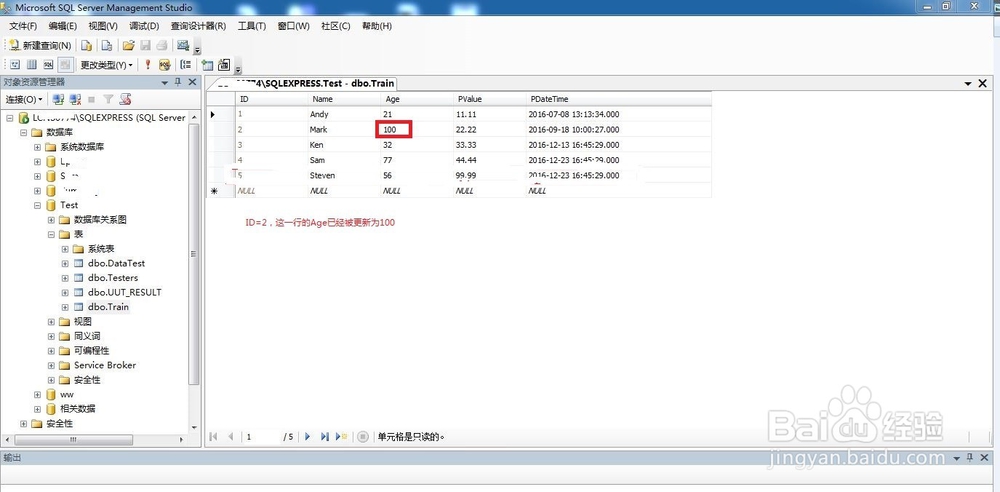Click the PDateTime column header

point(618,99)
